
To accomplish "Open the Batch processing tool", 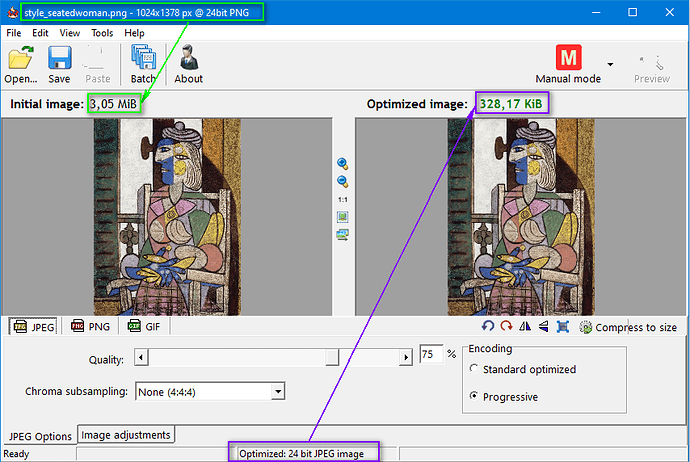I will (143, 64).
